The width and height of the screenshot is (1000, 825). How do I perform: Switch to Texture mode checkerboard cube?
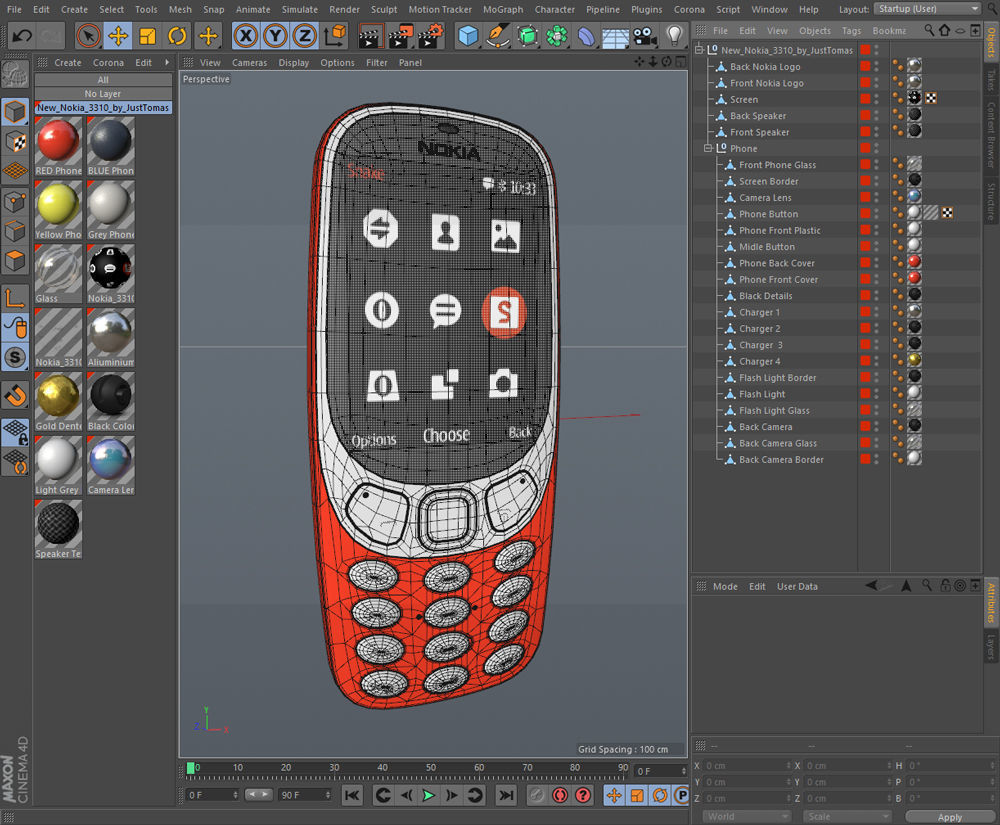(15, 142)
